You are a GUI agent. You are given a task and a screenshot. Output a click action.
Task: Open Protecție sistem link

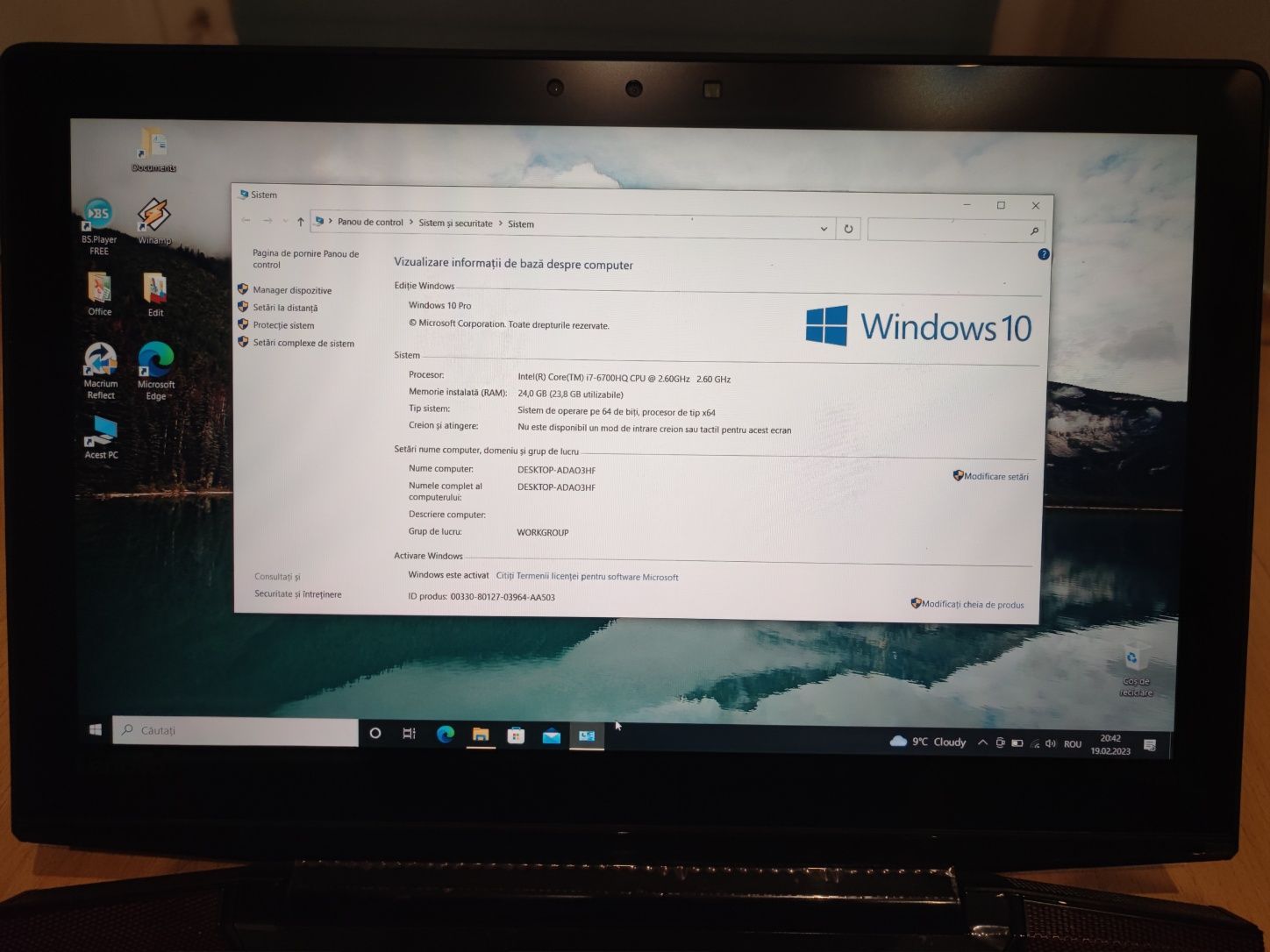point(283,325)
